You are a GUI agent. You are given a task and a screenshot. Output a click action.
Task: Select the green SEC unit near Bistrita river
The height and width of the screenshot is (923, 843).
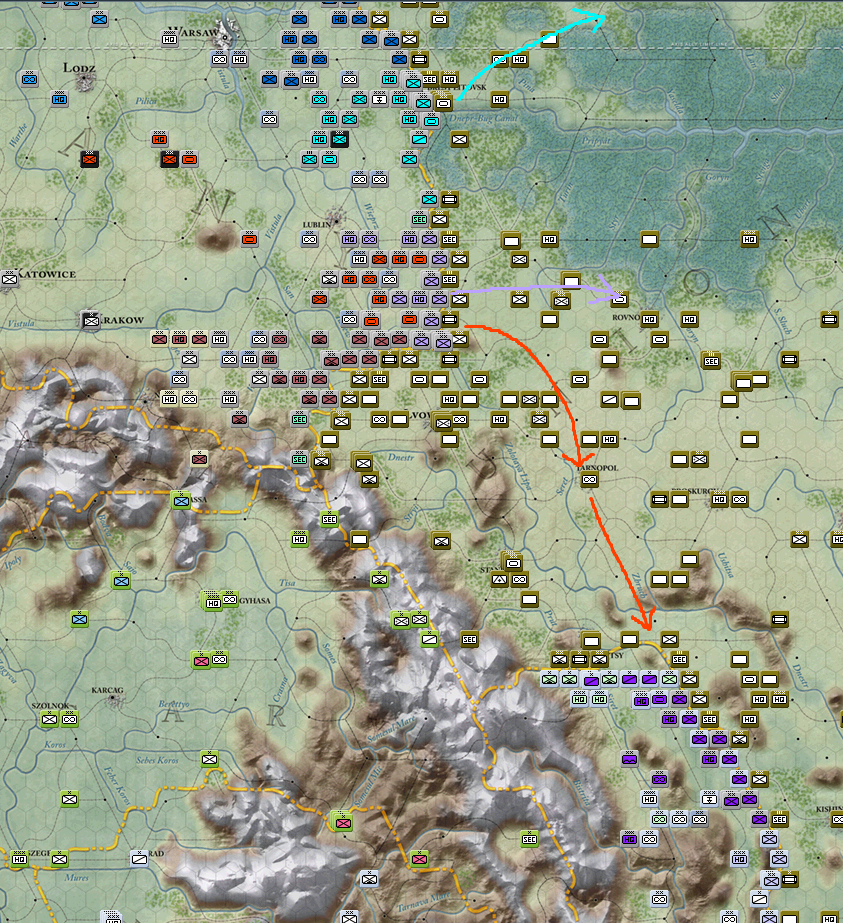(x=529, y=839)
